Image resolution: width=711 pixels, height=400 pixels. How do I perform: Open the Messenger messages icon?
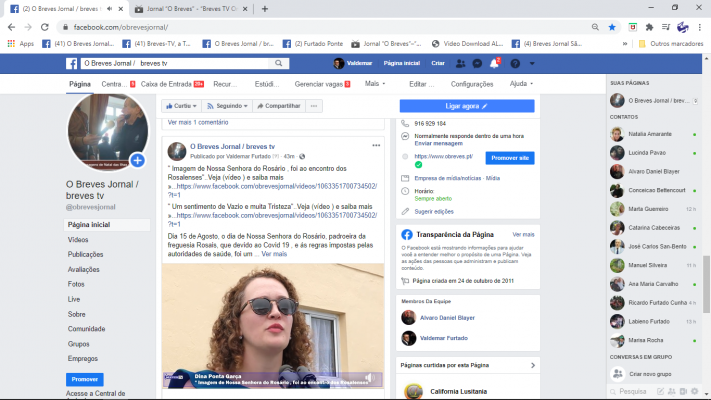pos(479,63)
